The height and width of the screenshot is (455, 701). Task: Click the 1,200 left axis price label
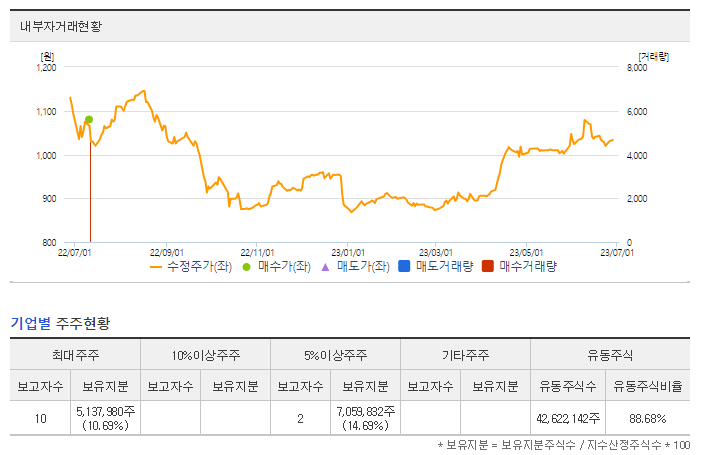(46, 67)
